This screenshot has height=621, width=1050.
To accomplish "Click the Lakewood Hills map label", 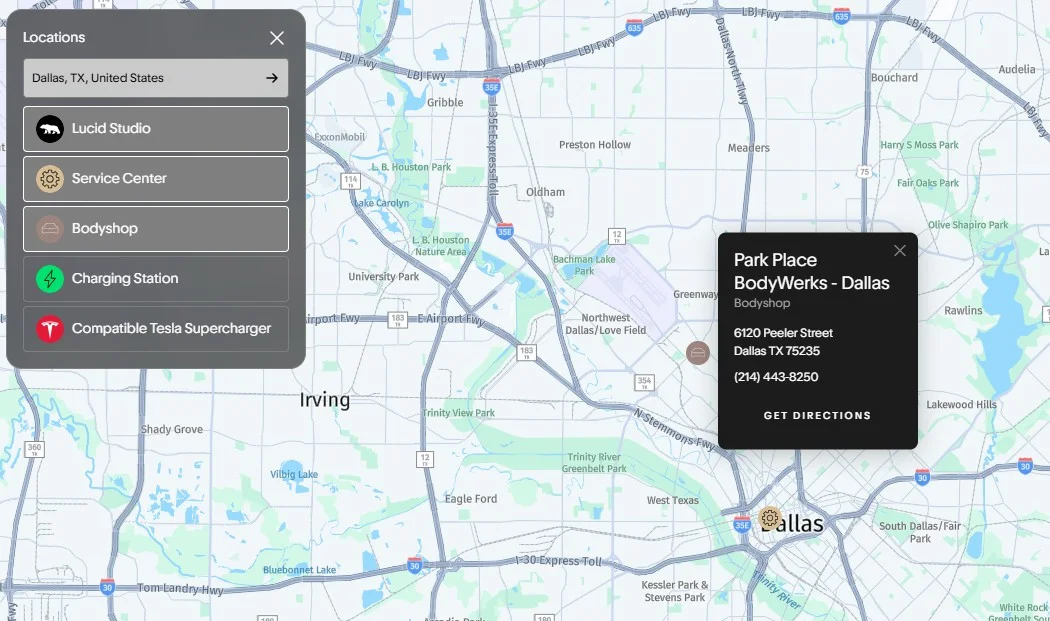I will [x=961, y=405].
